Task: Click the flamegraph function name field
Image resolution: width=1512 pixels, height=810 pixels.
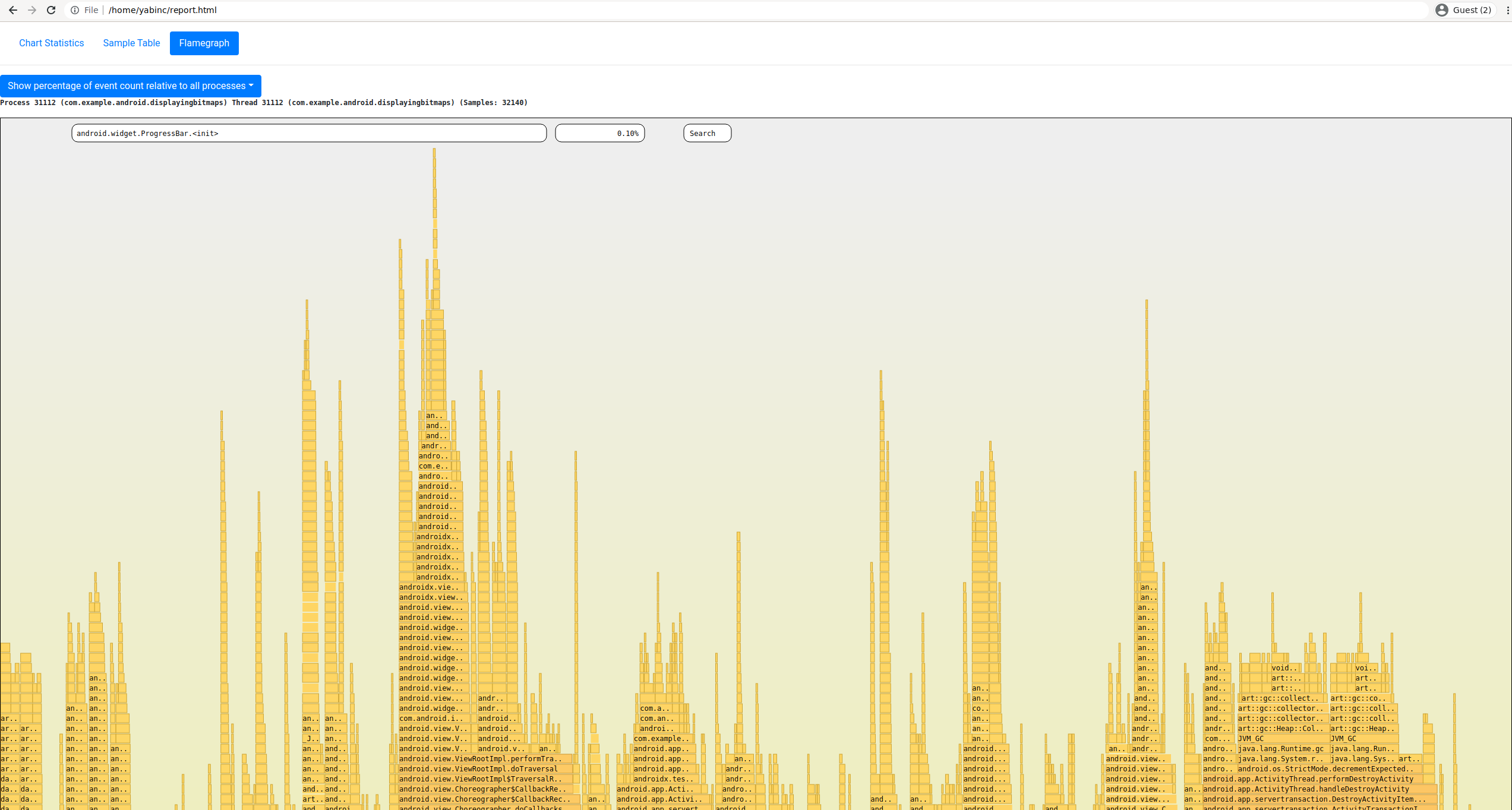Action: [x=309, y=134]
